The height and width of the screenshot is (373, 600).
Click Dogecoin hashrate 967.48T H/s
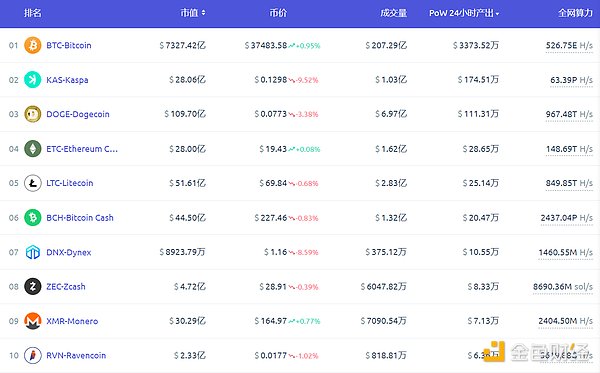(x=569, y=114)
